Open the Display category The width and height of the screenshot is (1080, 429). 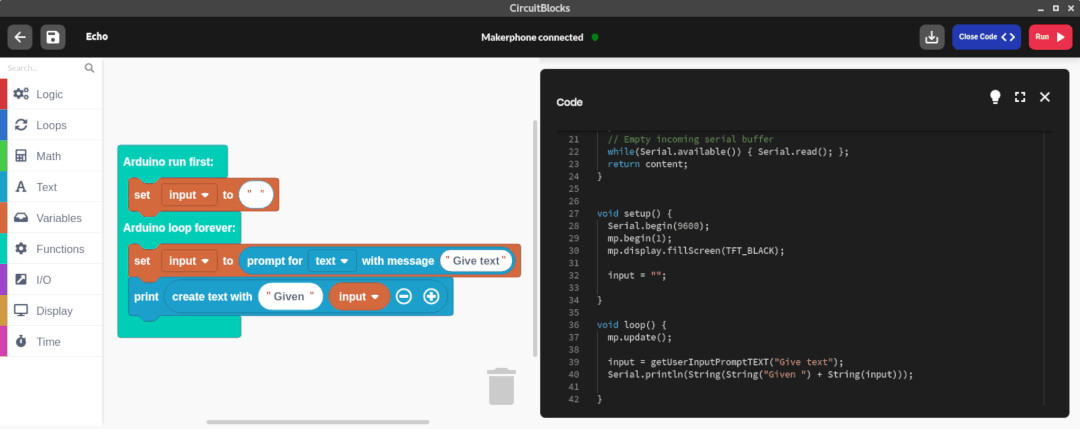52,311
